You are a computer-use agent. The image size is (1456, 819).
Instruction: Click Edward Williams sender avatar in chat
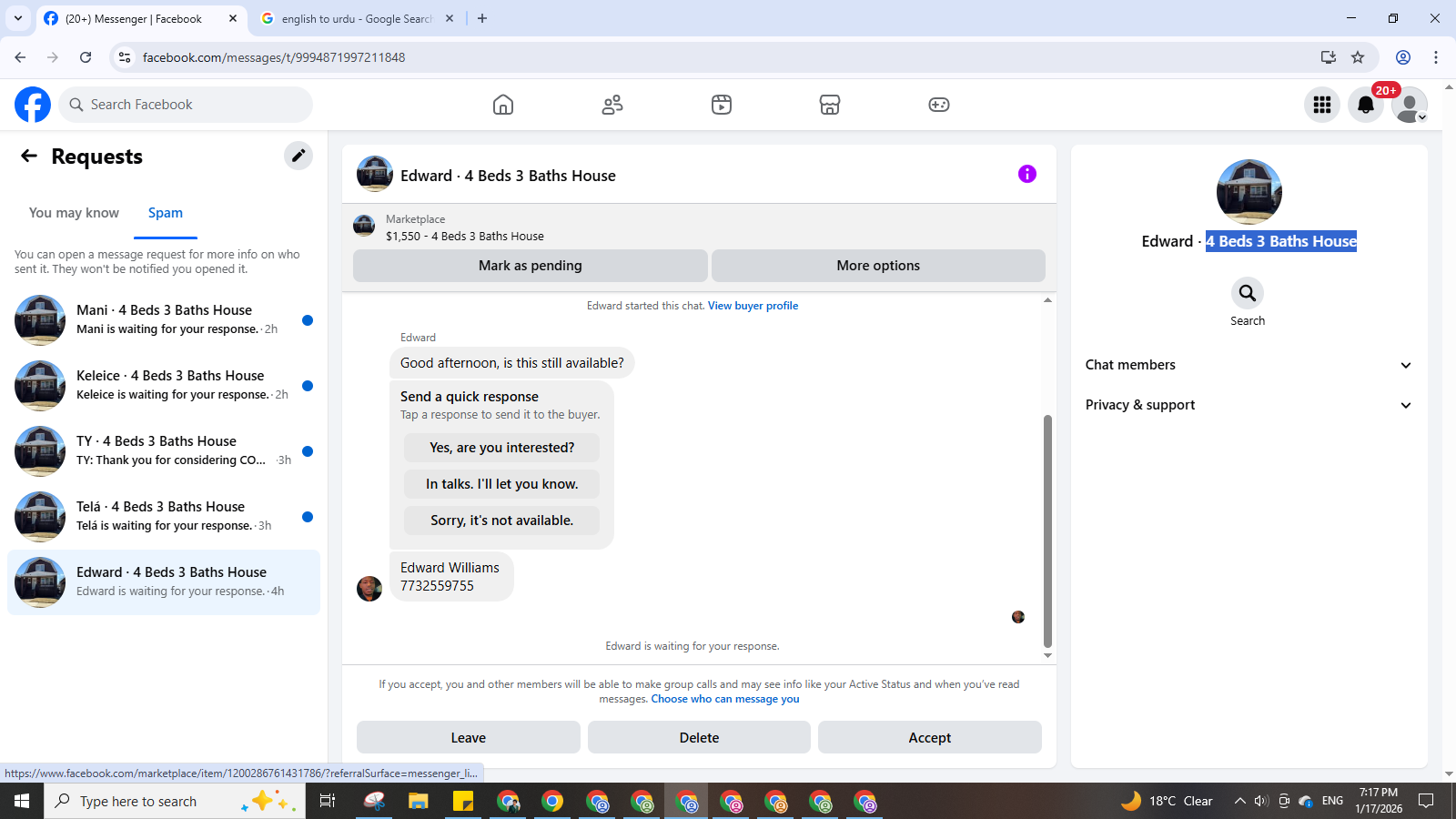pyautogui.click(x=369, y=589)
